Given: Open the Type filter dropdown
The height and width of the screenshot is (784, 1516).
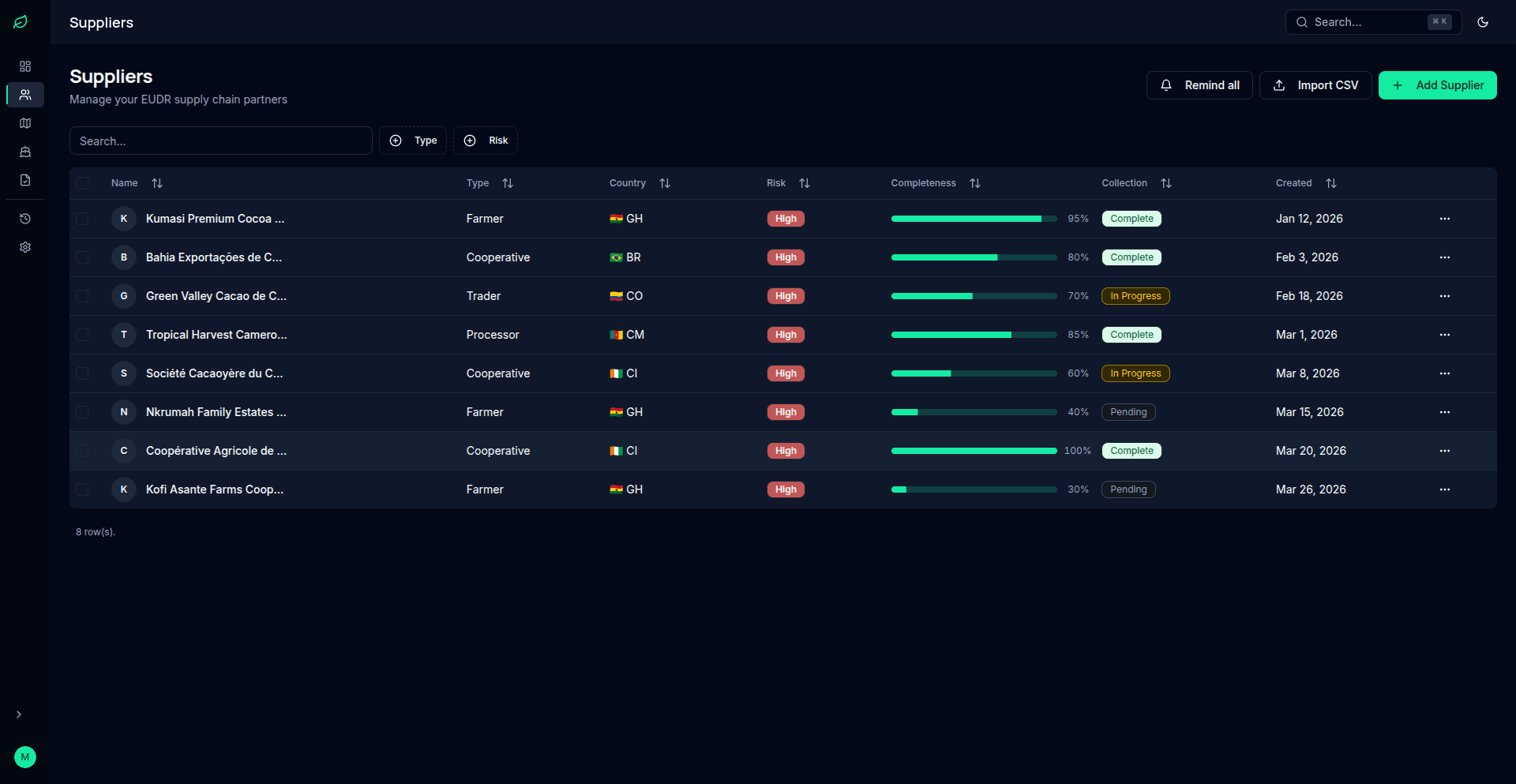Looking at the screenshot, I should pos(412,141).
